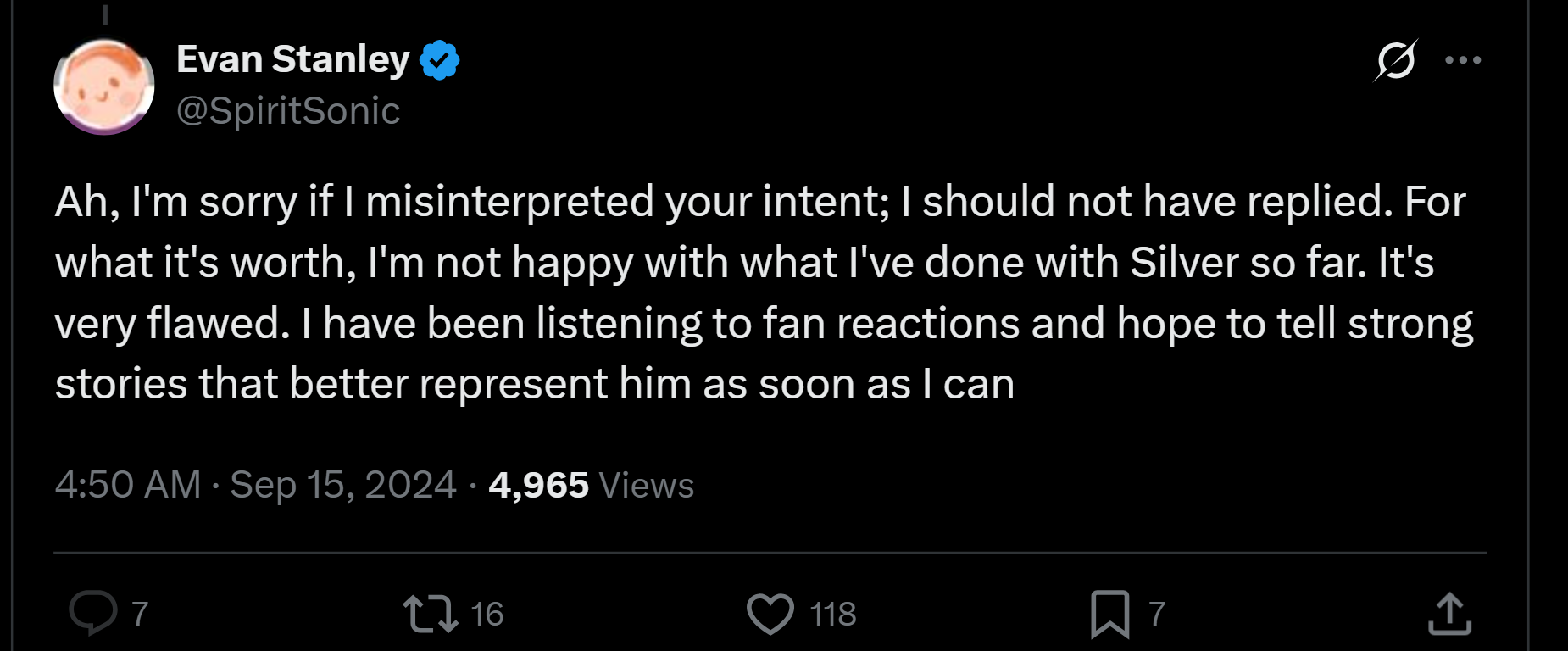Click the 4,965 views number

(x=539, y=485)
